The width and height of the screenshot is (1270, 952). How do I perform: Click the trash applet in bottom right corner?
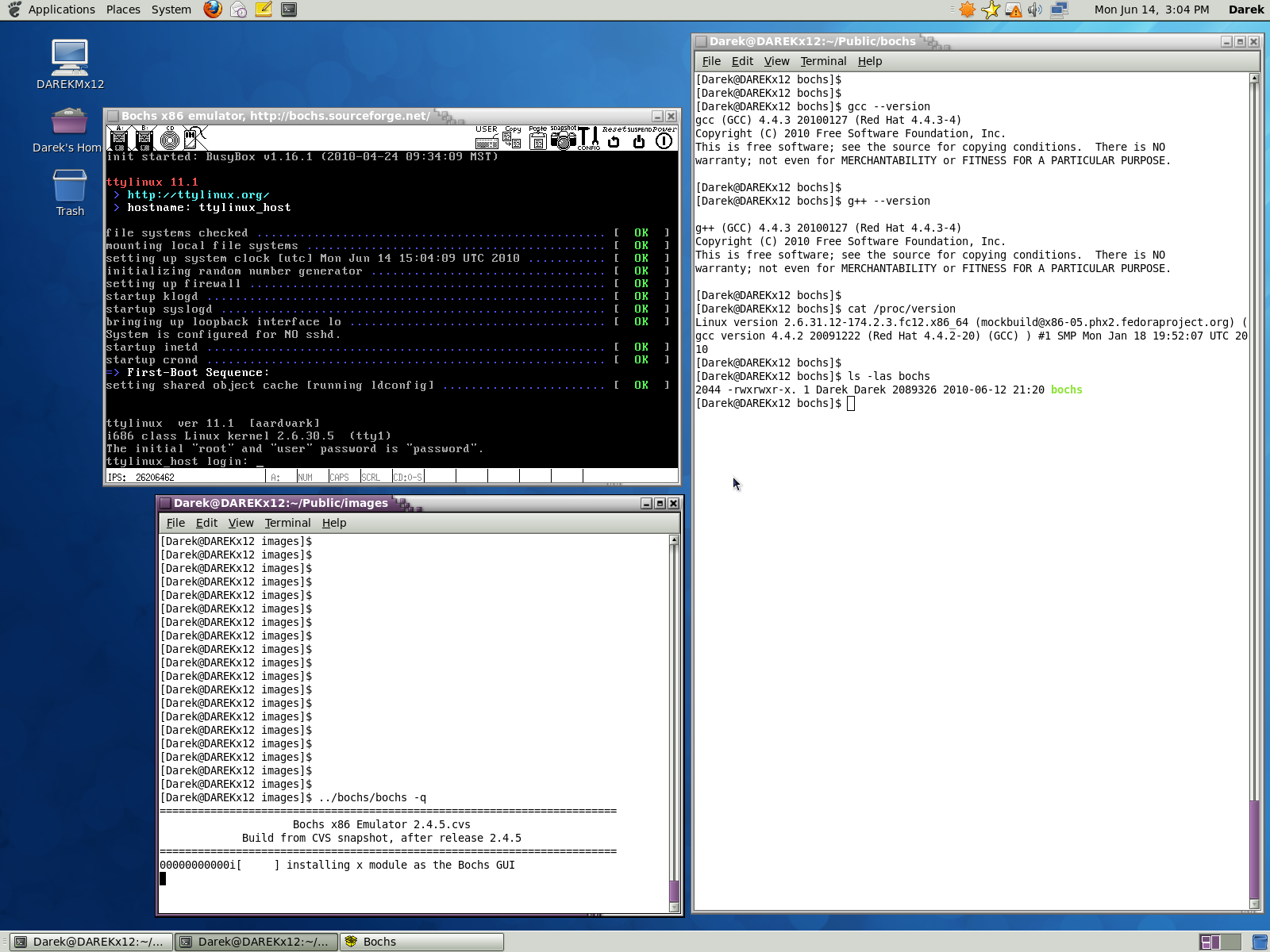coord(1260,942)
